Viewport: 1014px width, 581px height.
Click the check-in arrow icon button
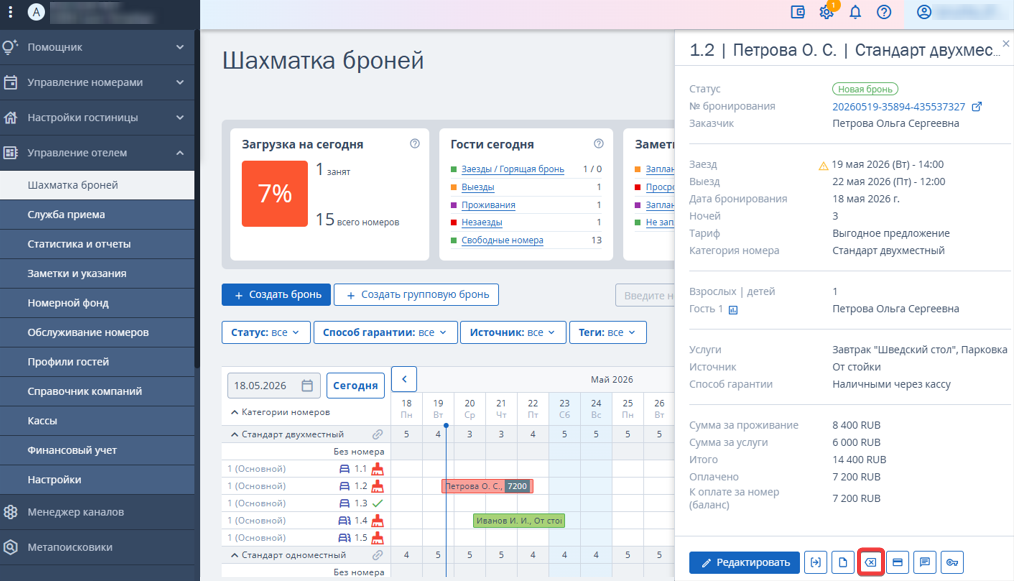point(815,562)
